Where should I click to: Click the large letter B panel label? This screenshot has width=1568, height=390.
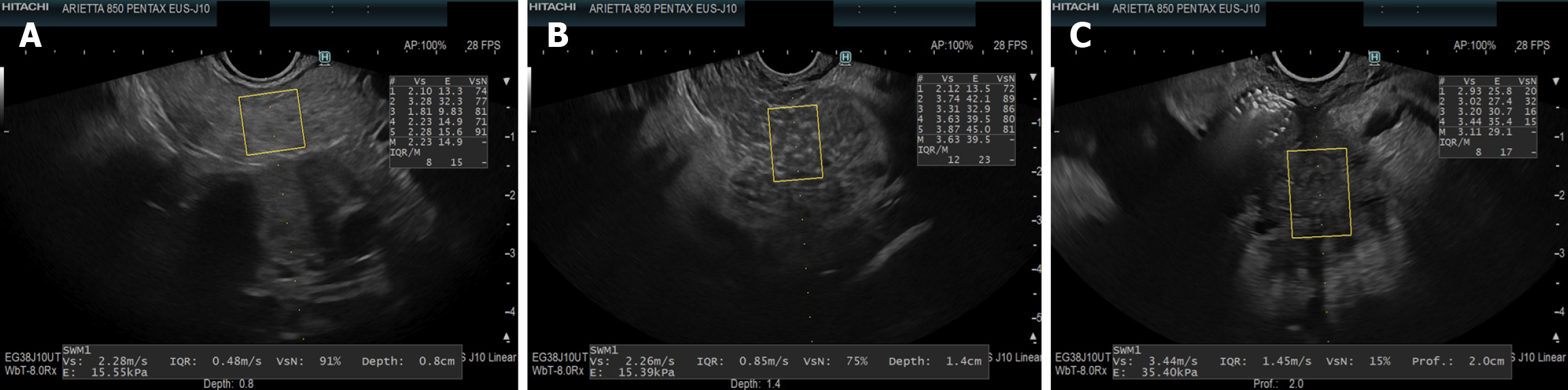coord(557,35)
